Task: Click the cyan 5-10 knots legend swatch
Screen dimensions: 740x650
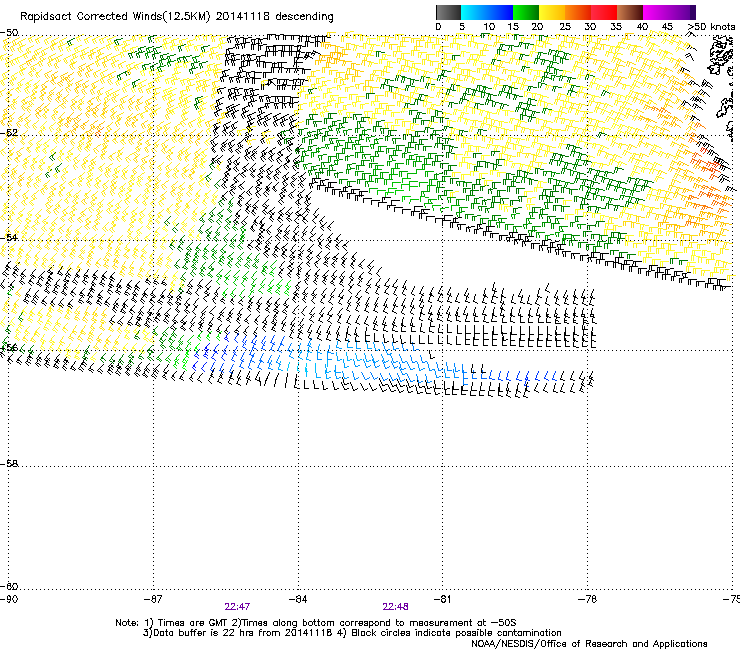Action: tap(474, 12)
